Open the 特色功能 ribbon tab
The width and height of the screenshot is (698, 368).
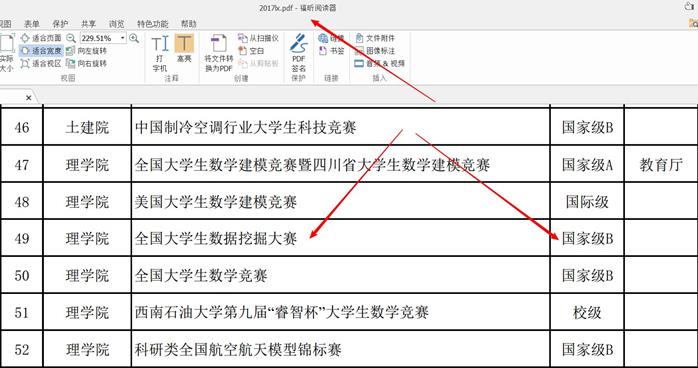point(152,24)
